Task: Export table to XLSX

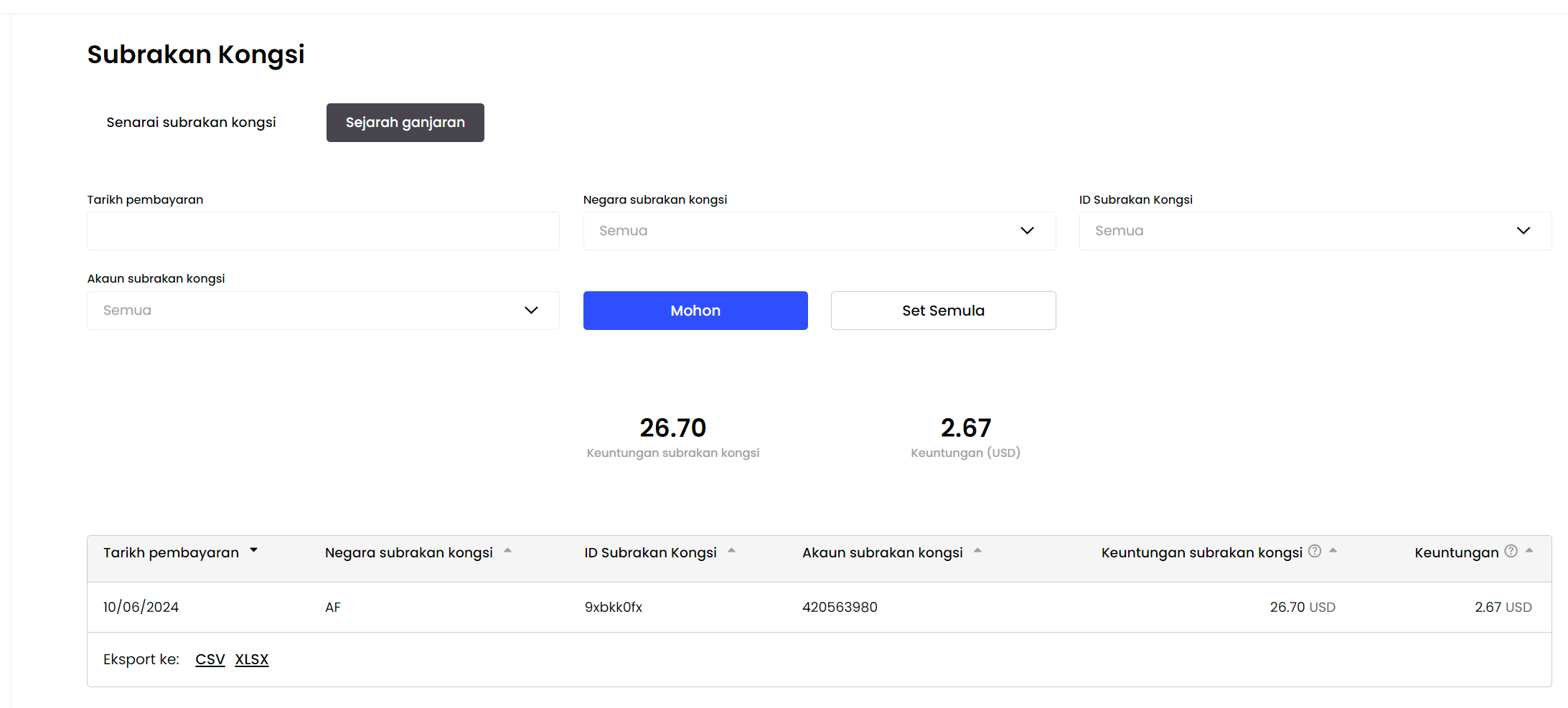Action: [x=252, y=659]
